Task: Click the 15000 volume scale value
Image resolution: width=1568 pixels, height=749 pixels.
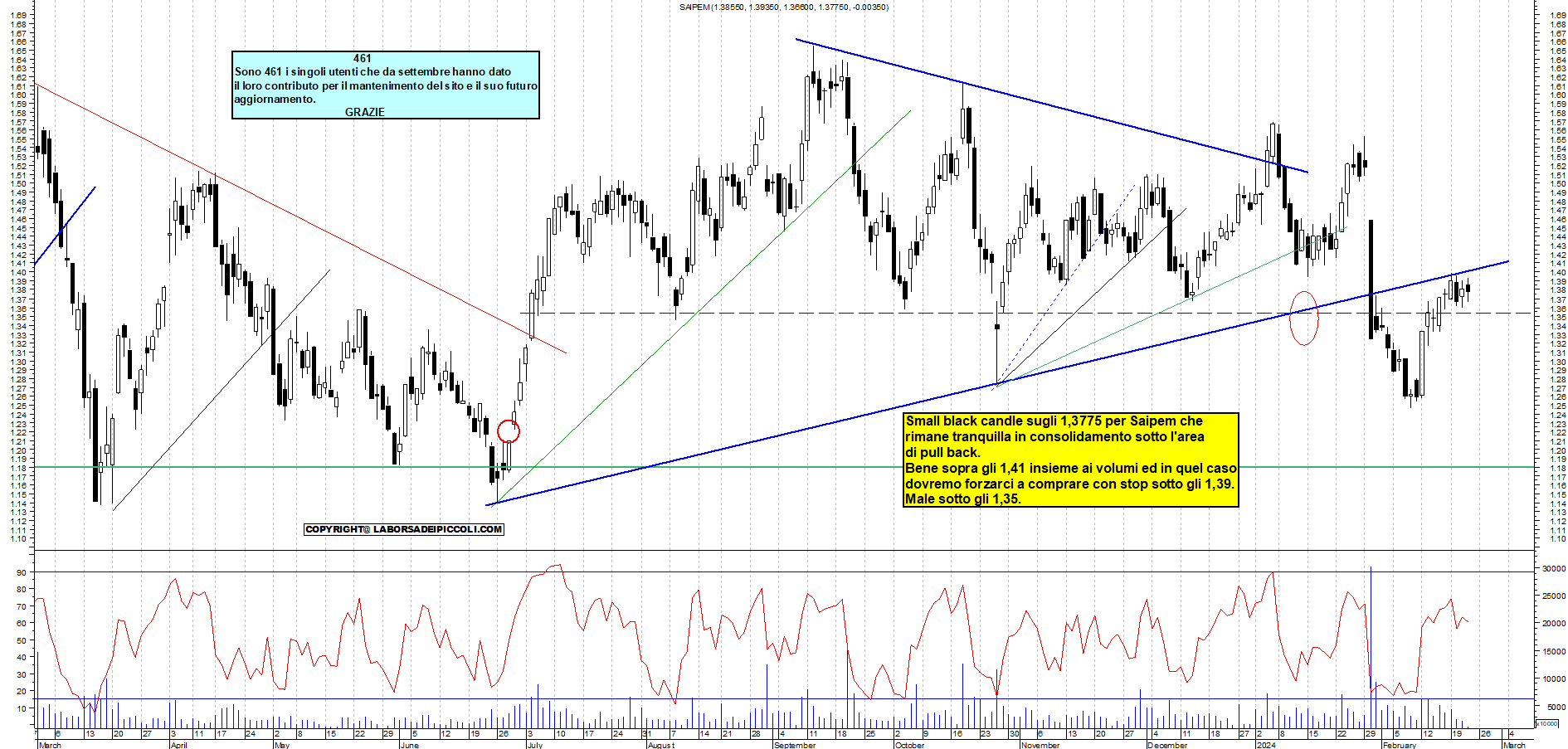Action: (x=1553, y=652)
